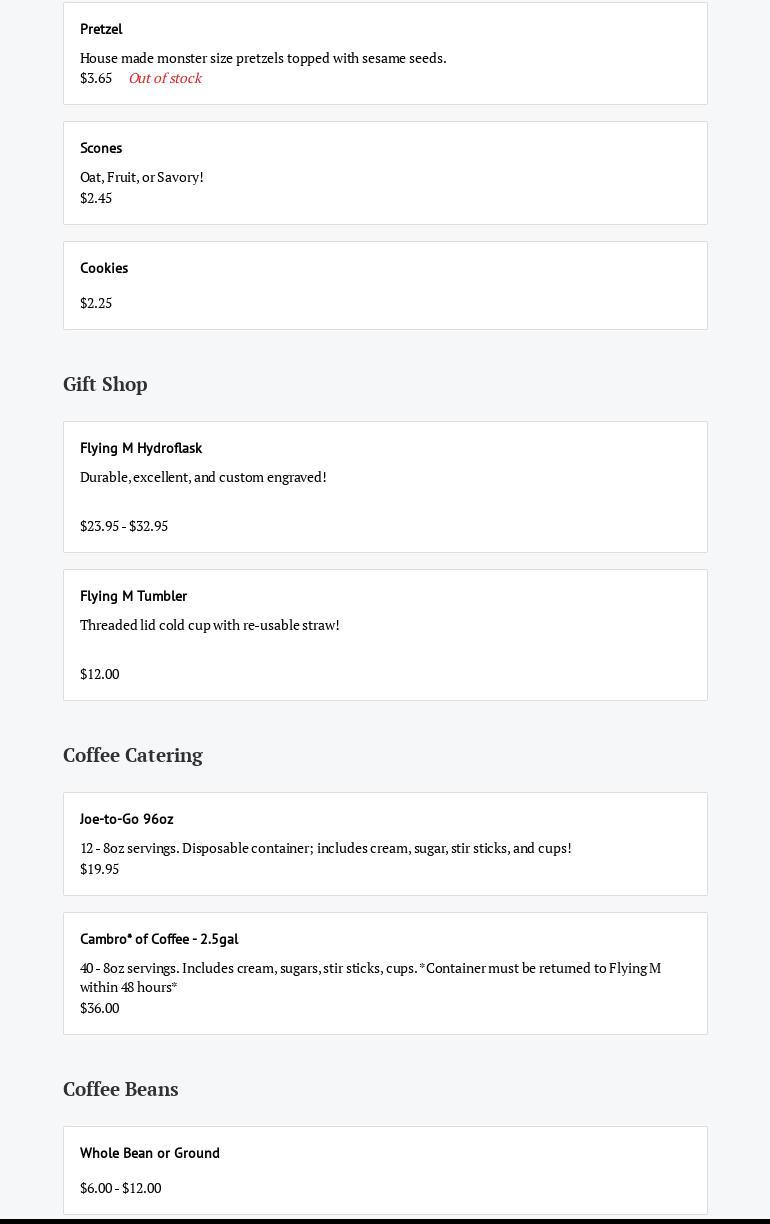Select the Cambro of Coffee 2.5gal title
Image resolution: width=770 pixels, height=1224 pixels.
coord(159,939)
